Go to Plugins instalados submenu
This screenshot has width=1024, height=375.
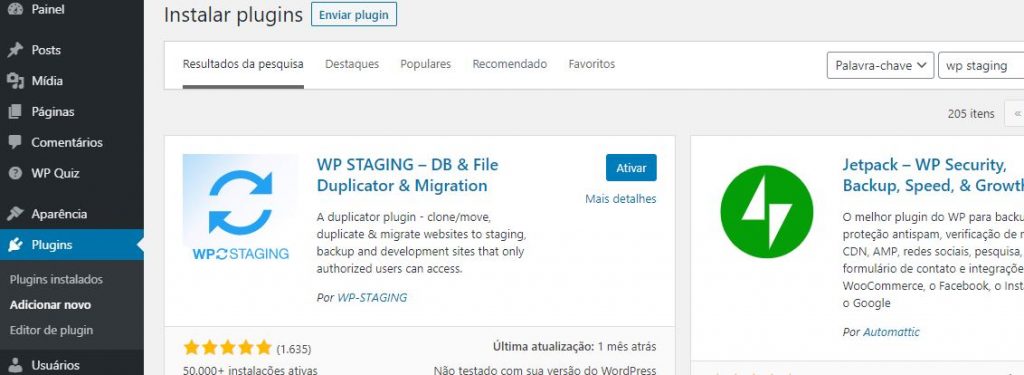pos(56,280)
